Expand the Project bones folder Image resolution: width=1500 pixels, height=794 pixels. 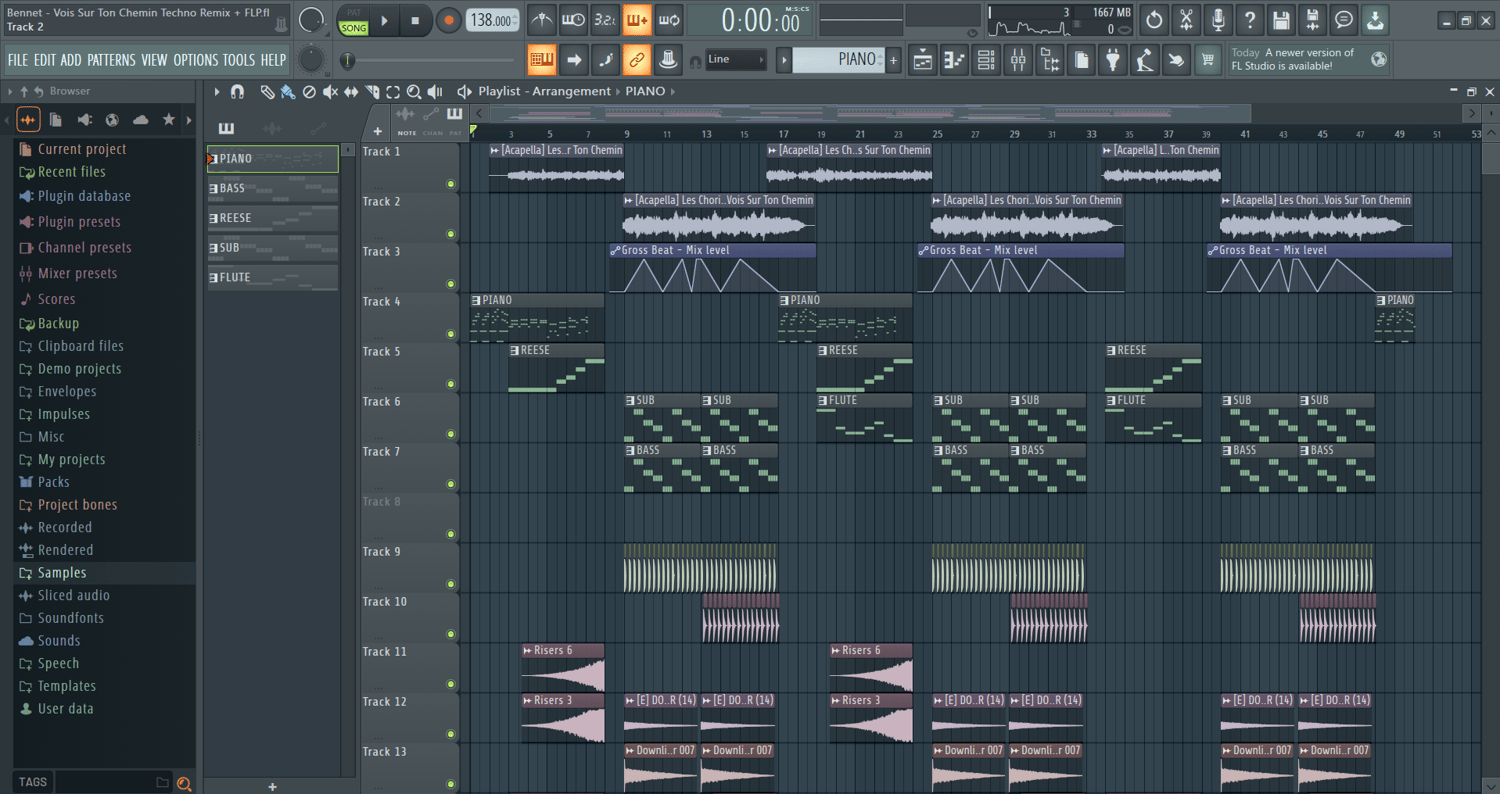[x=77, y=505]
